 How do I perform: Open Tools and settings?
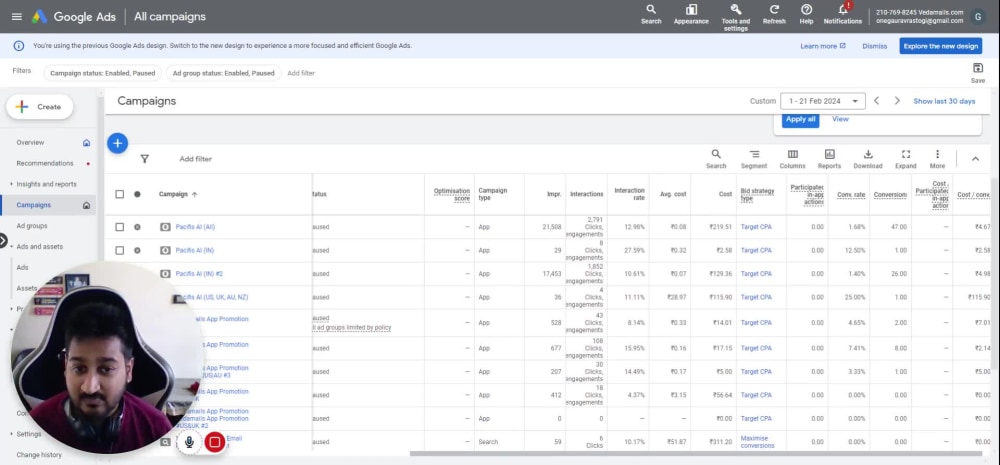click(x=735, y=17)
